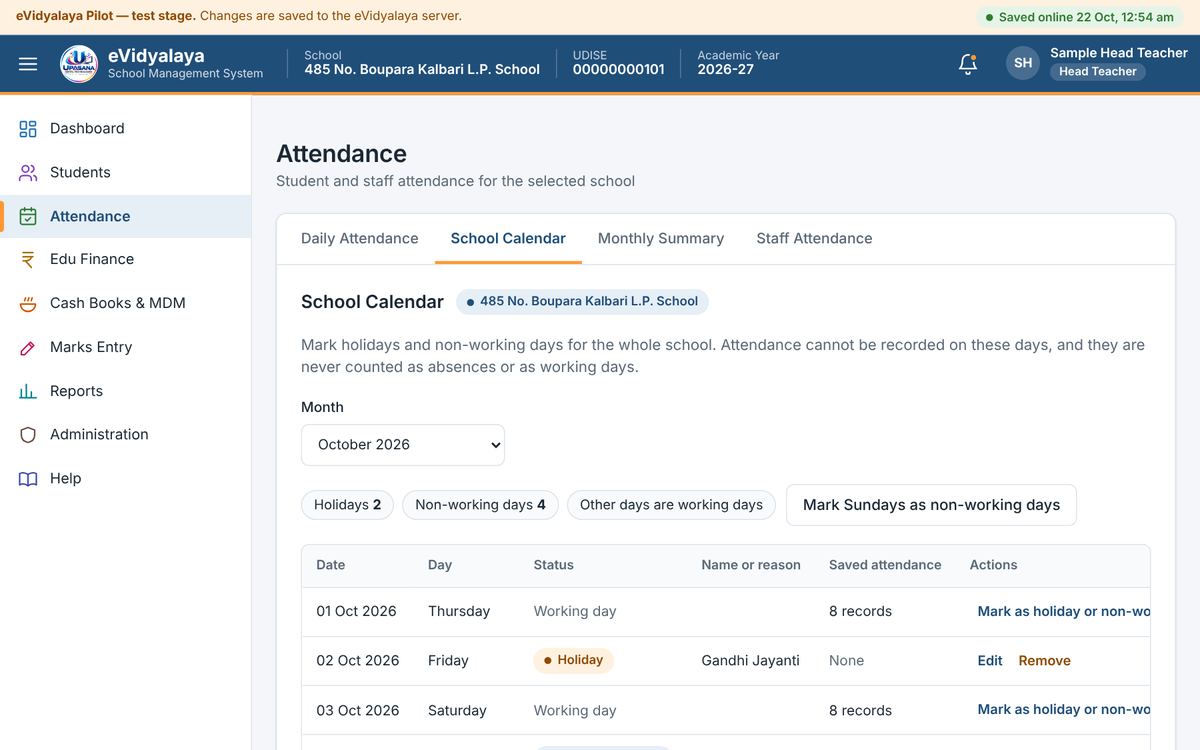
Task: Click the Saved online status indicator
Action: tap(1079, 17)
